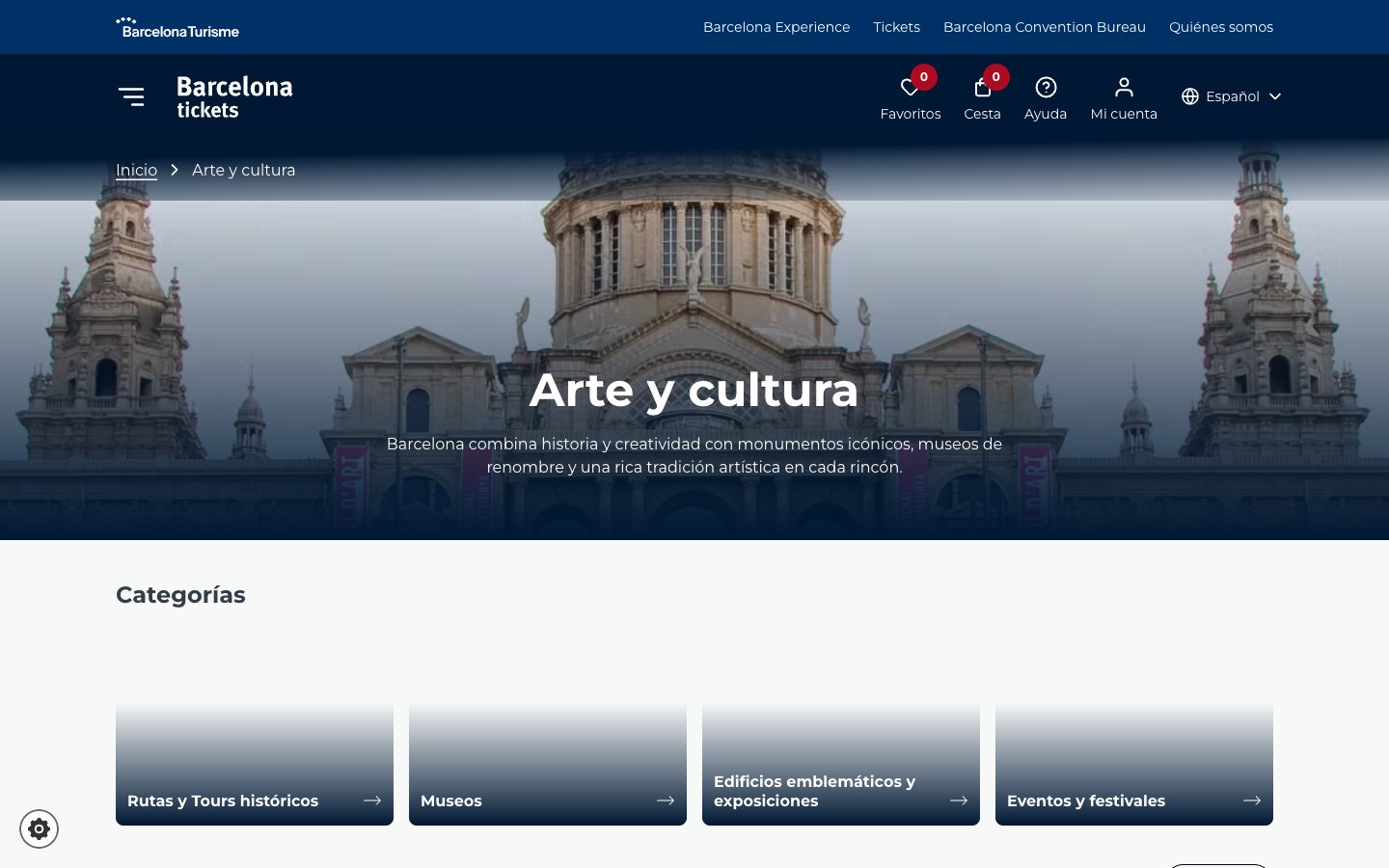Open the hamburger navigation menu
The image size is (1389, 868).
pos(131,96)
